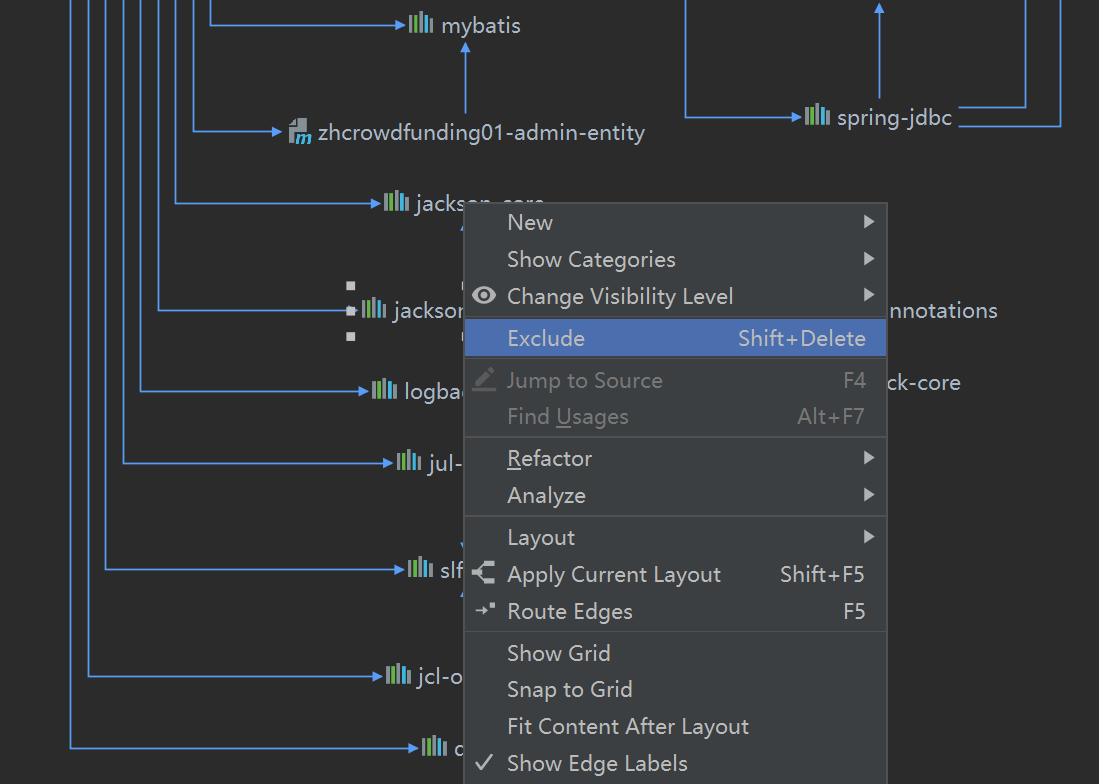Click the Shift+Delete shortcut label
This screenshot has width=1099, height=784.
802,338
